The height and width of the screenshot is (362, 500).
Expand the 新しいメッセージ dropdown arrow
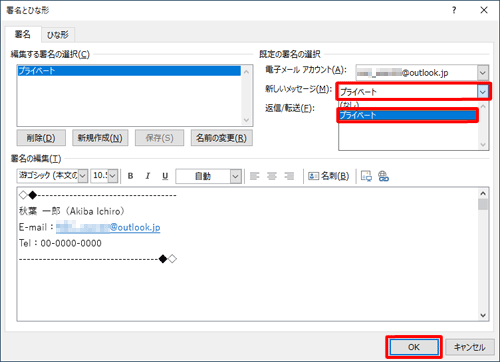[x=483, y=91]
